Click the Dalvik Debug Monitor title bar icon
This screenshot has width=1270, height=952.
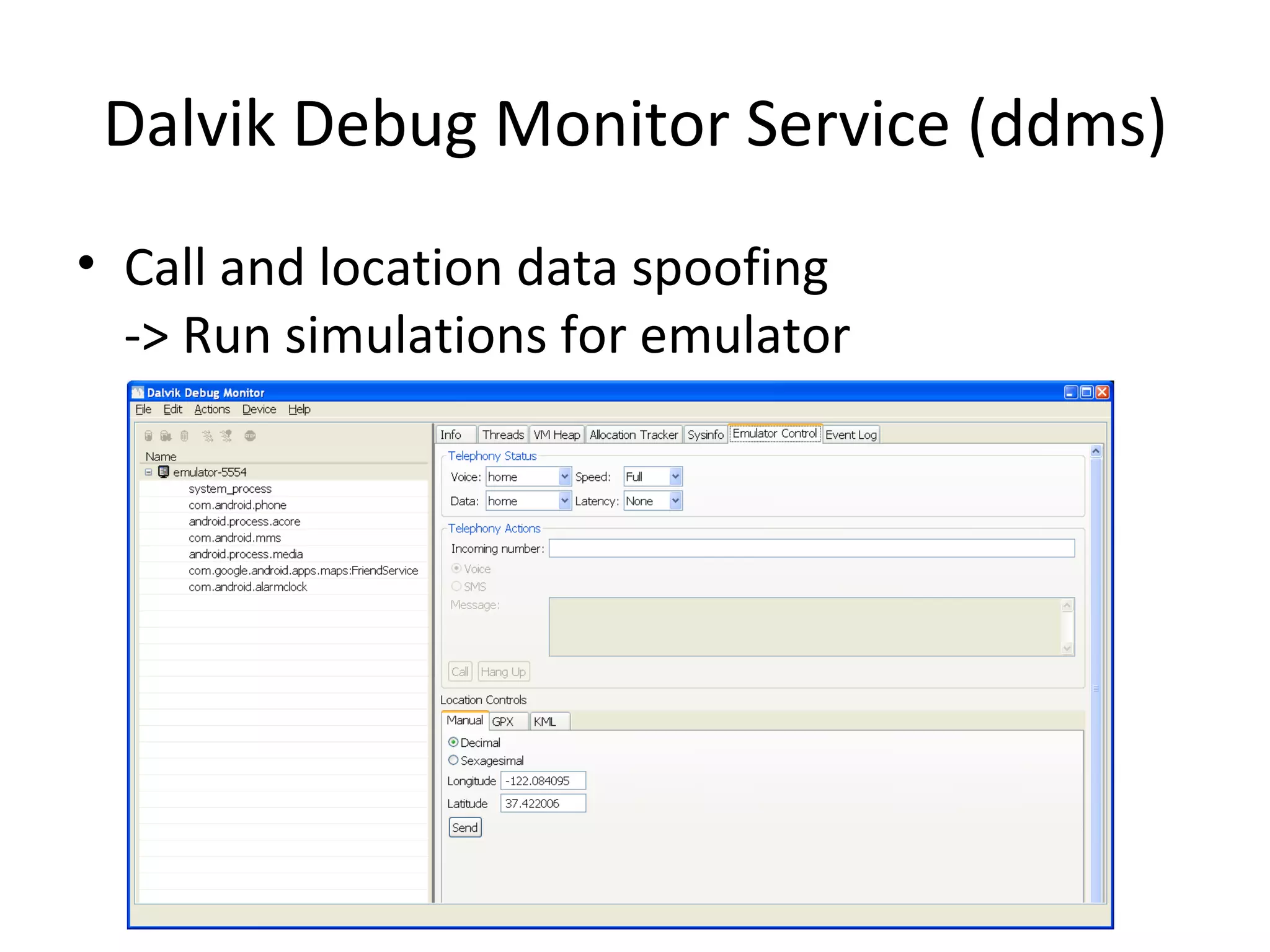[138, 392]
